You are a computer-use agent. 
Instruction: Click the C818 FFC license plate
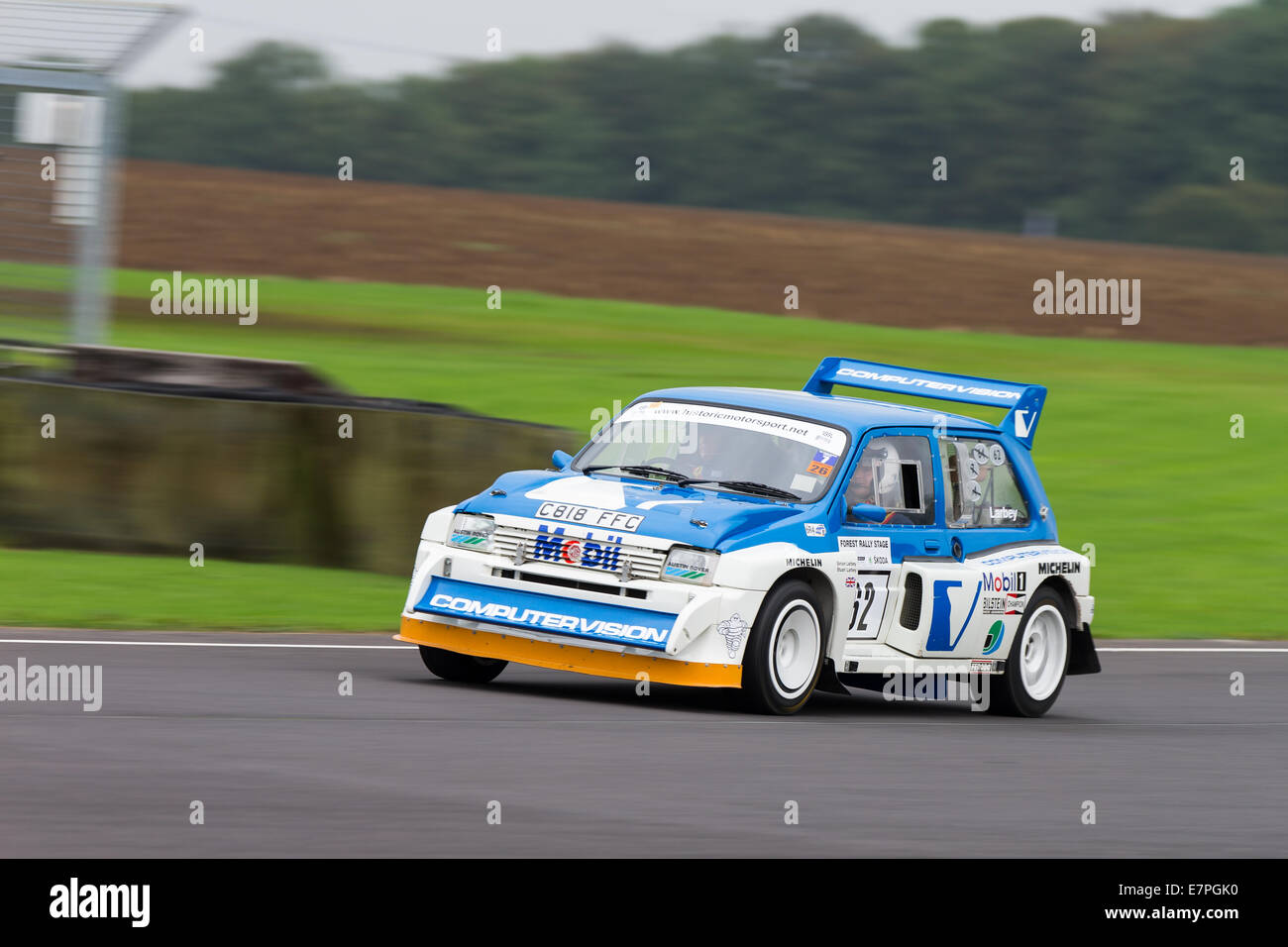(x=590, y=516)
